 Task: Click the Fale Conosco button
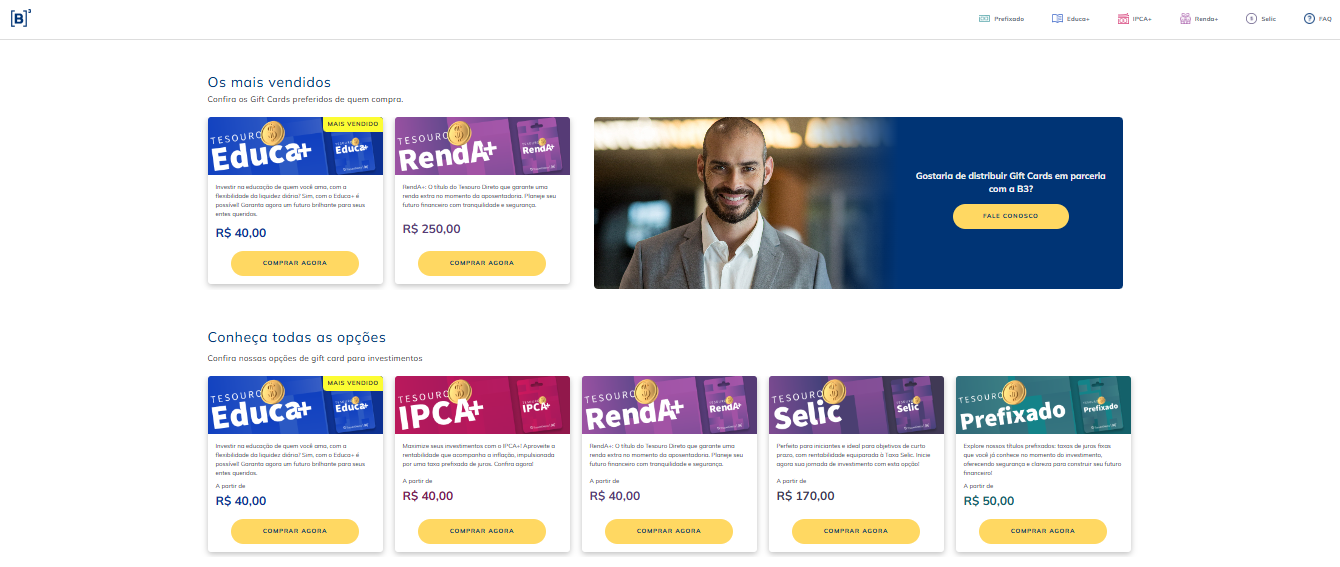[1010, 216]
